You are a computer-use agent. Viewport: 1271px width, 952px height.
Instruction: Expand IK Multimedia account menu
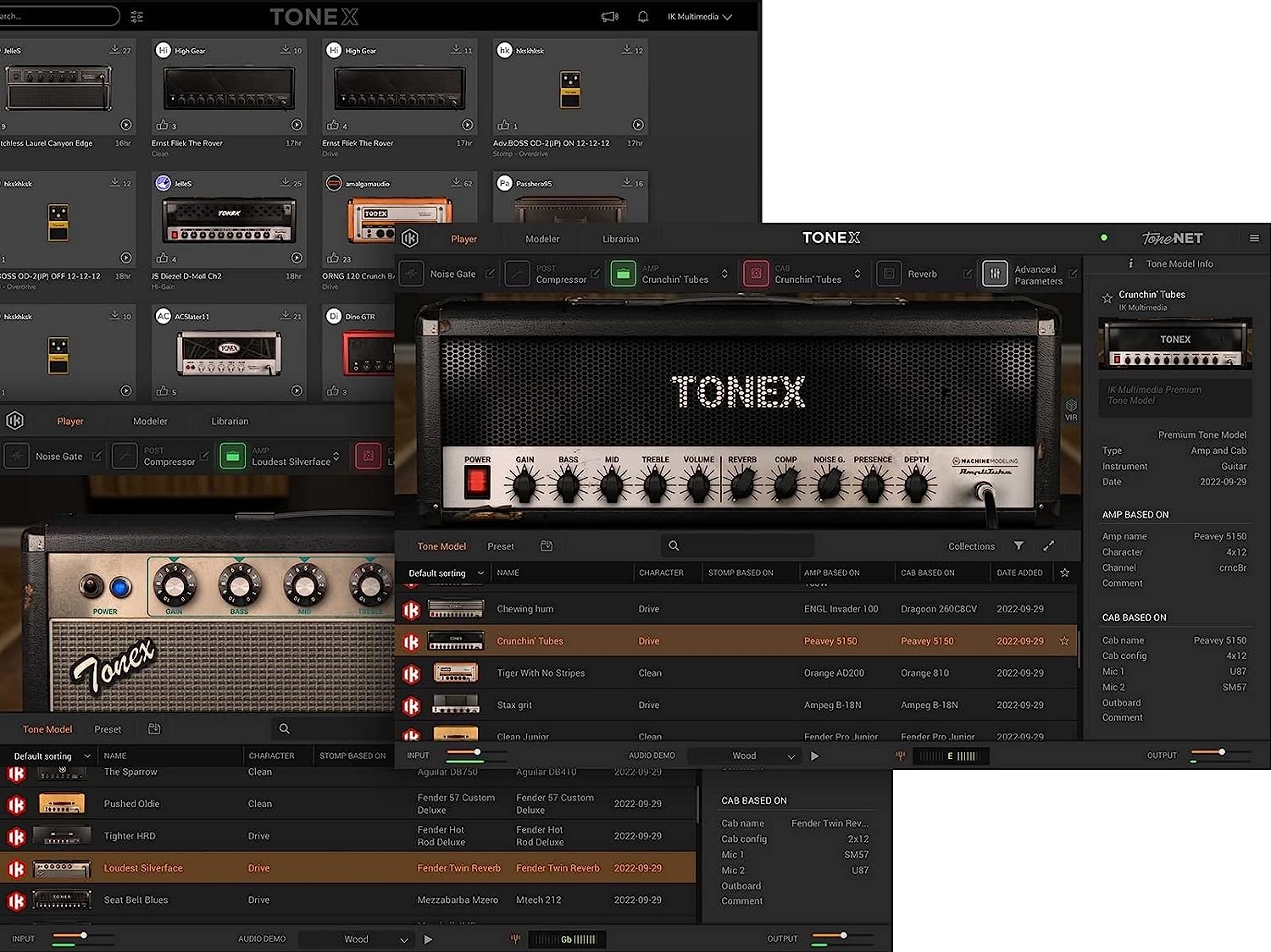click(699, 16)
